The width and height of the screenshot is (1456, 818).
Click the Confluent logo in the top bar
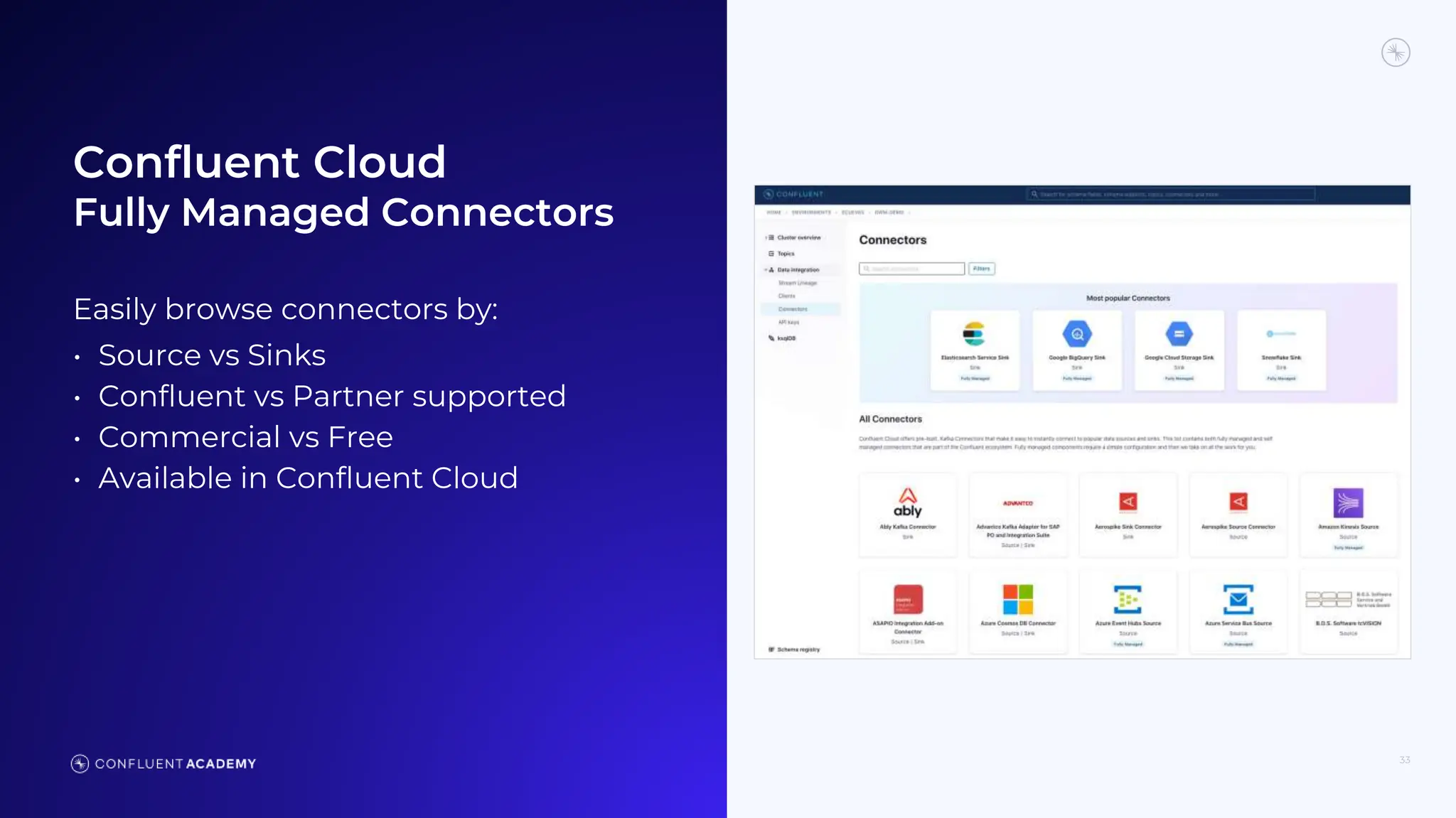tap(793, 194)
